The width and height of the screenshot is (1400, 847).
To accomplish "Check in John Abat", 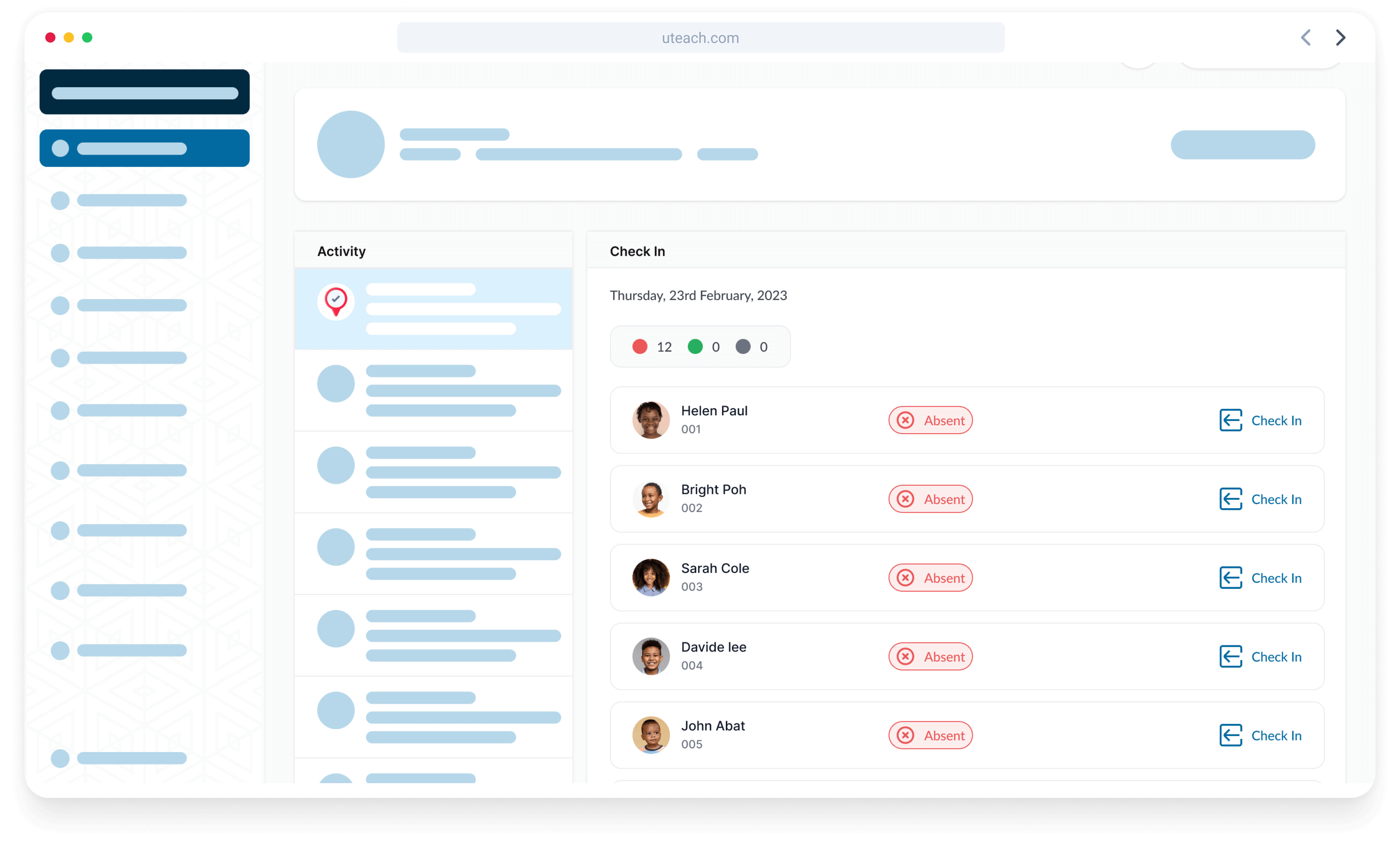I will tap(1260, 735).
